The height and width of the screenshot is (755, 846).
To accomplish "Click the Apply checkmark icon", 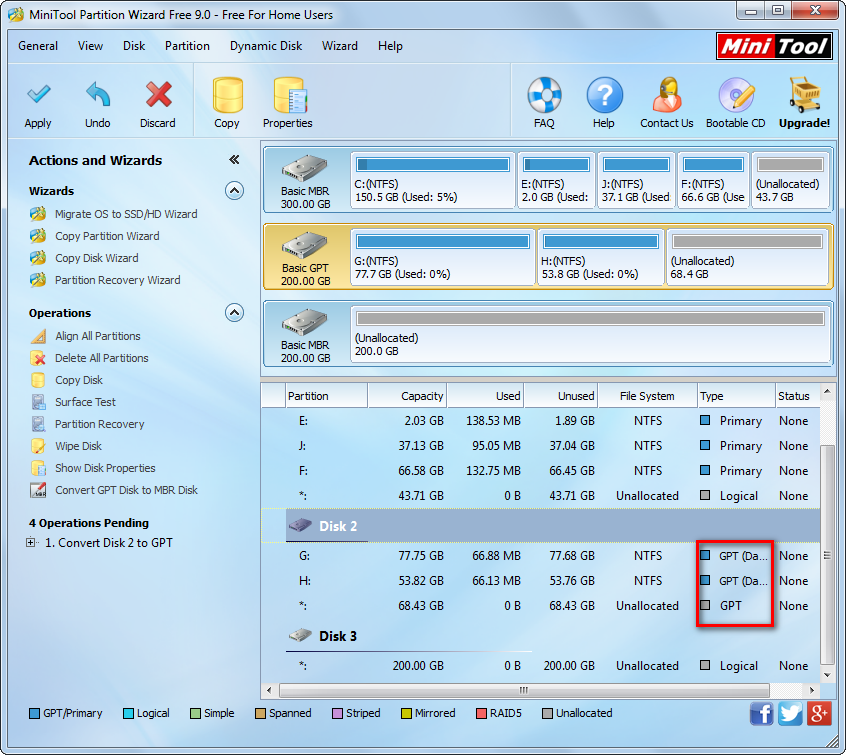I will tap(38, 97).
